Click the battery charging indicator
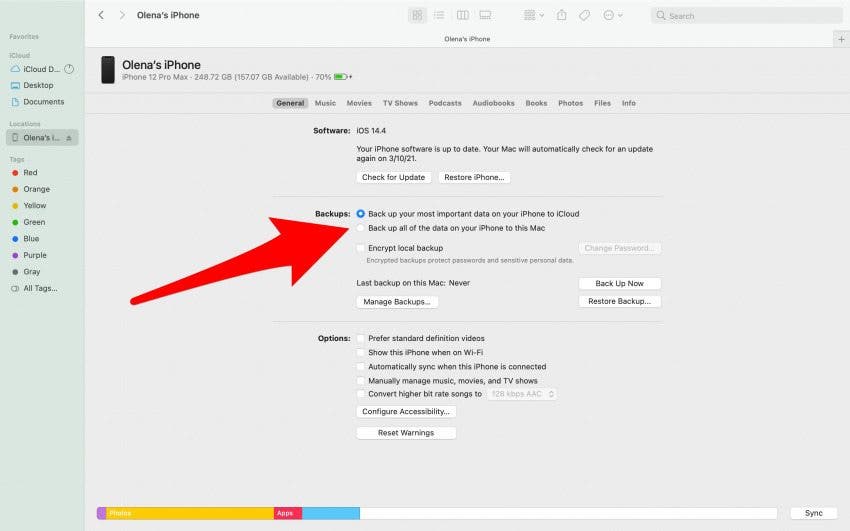The image size is (850, 531). tap(343, 77)
